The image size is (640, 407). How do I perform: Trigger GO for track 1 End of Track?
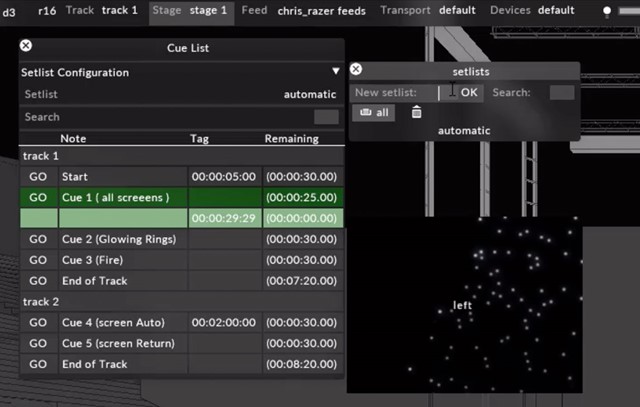pyautogui.click(x=38, y=281)
